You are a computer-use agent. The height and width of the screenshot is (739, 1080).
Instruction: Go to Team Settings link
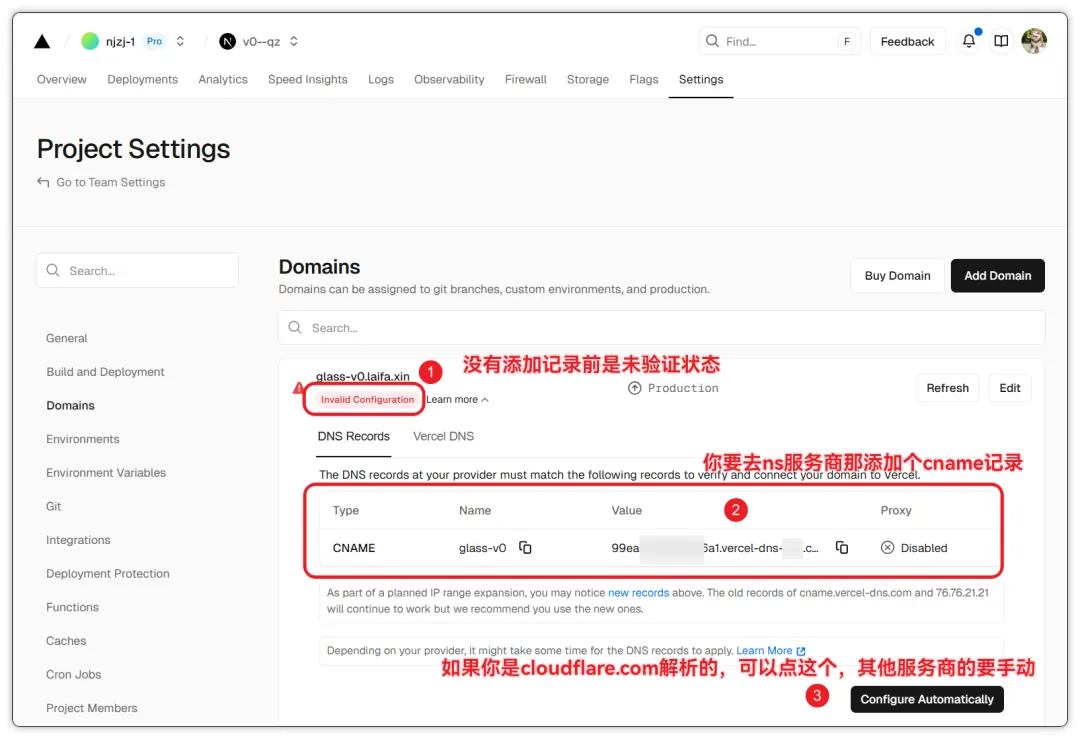tap(111, 182)
